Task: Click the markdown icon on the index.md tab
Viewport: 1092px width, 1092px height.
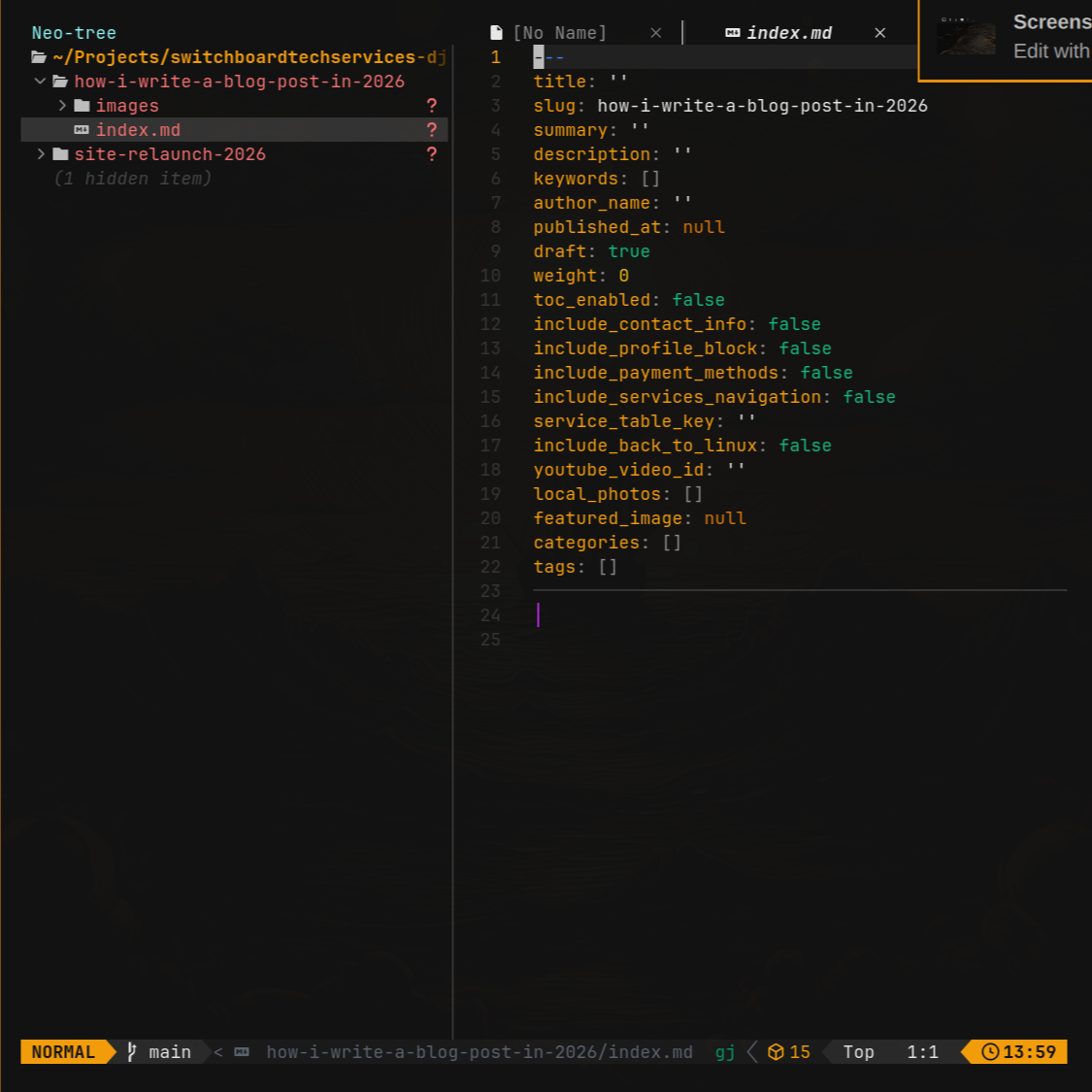Action: click(733, 33)
